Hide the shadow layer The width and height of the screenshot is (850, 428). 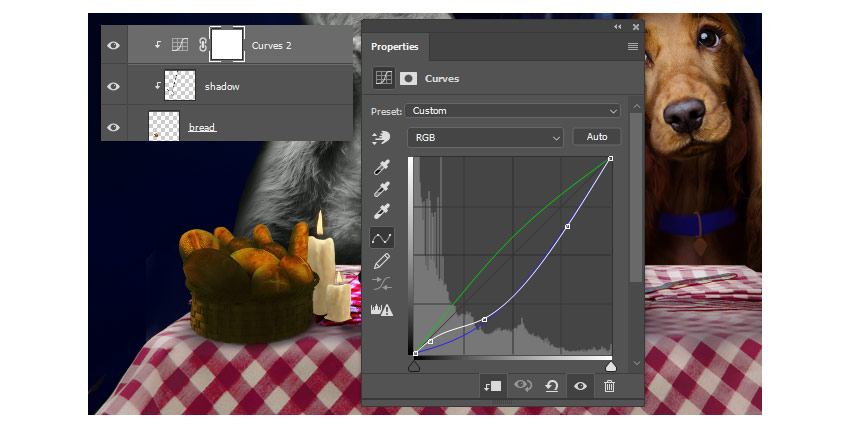tap(113, 86)
